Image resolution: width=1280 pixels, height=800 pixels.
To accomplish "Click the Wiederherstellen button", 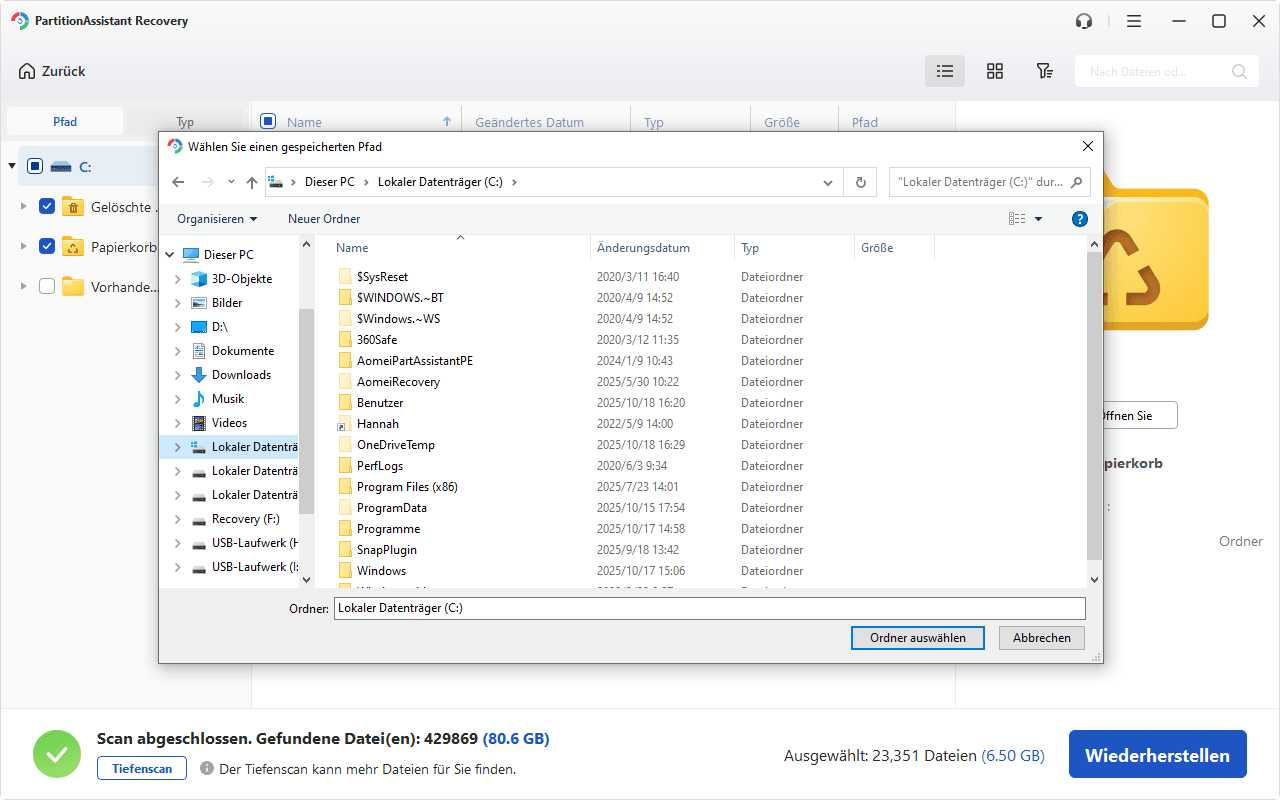I will 1158,754.
